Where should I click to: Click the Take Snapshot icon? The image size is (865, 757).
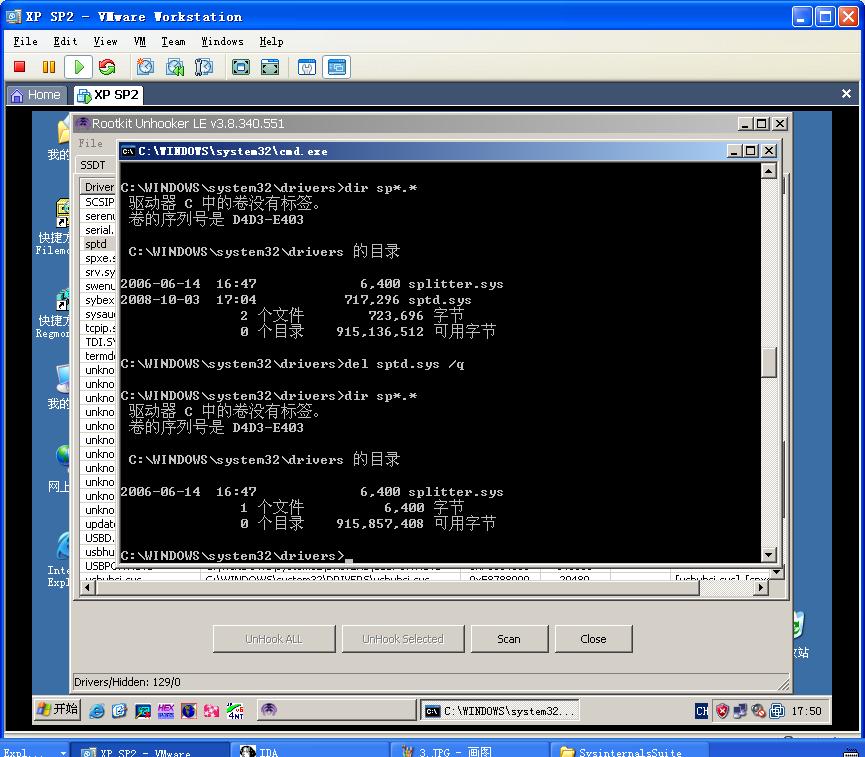tap(145, 67)
